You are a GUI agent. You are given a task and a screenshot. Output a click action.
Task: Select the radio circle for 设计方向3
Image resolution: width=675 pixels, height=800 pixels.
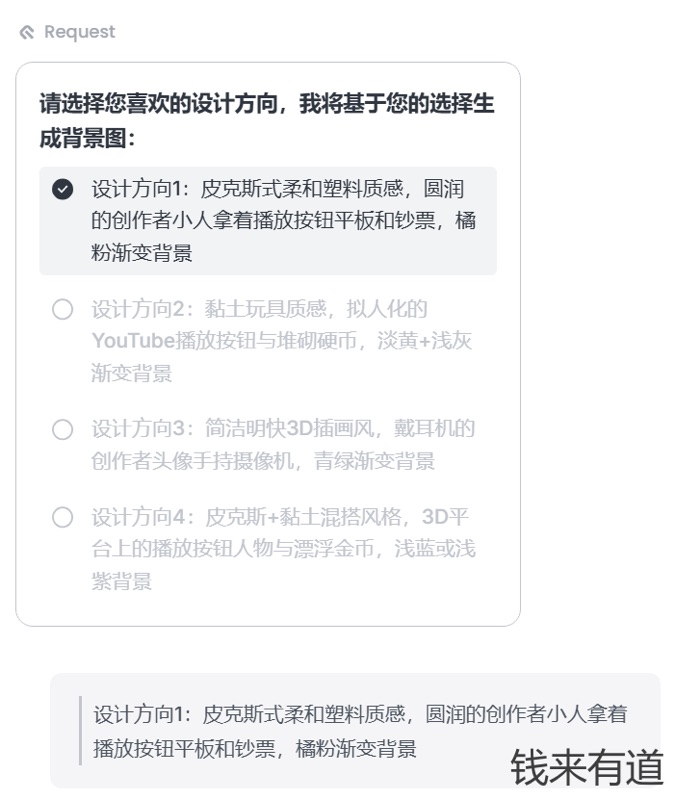pyautogui.click(x=62, y=429)
